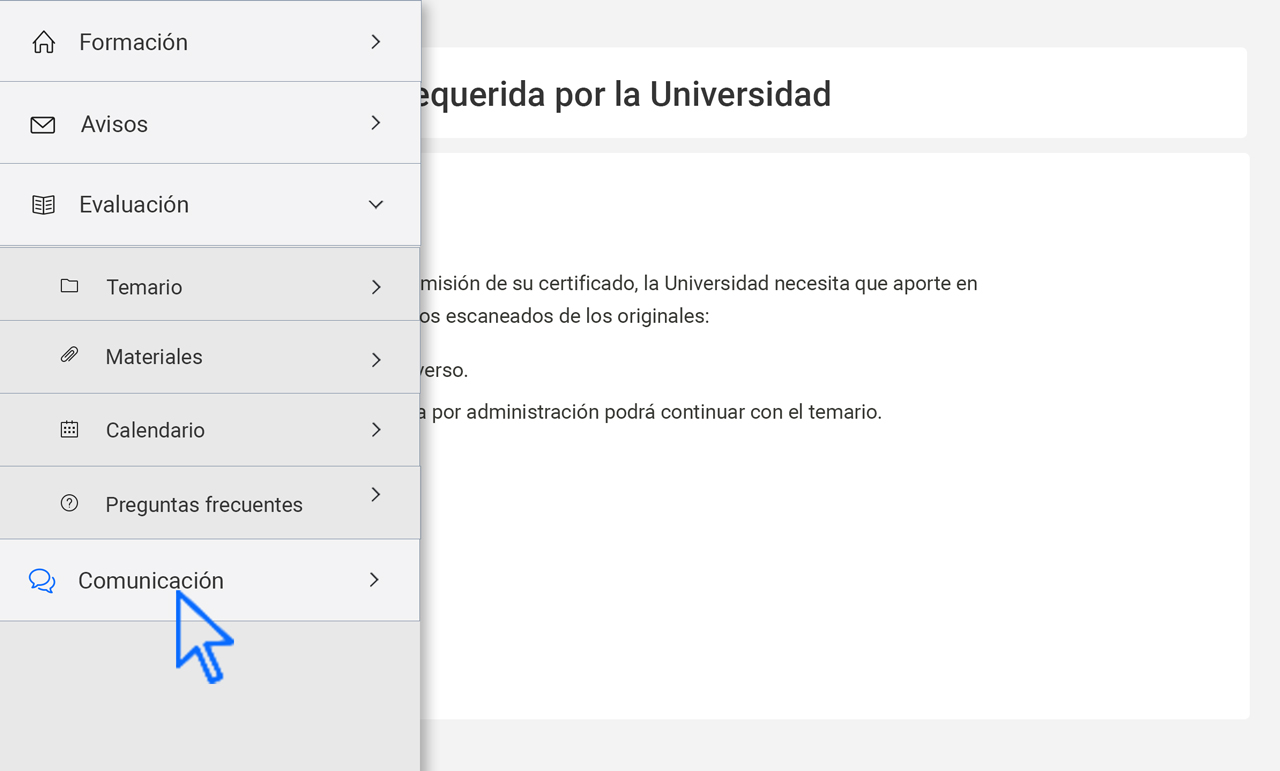Click the open book icon beside Evaluación
This screenshot has width=1280, height=771.
(43, 205)
